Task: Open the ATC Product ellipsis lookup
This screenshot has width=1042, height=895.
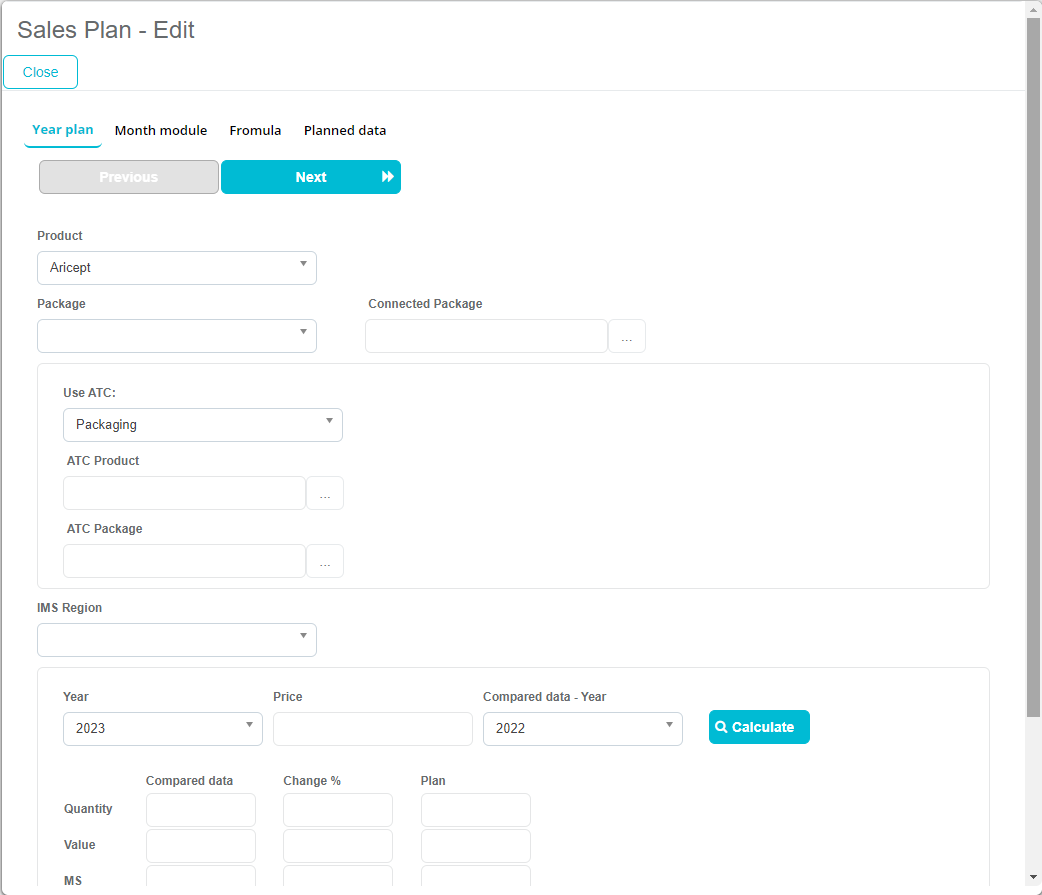Action: [325, 494]
